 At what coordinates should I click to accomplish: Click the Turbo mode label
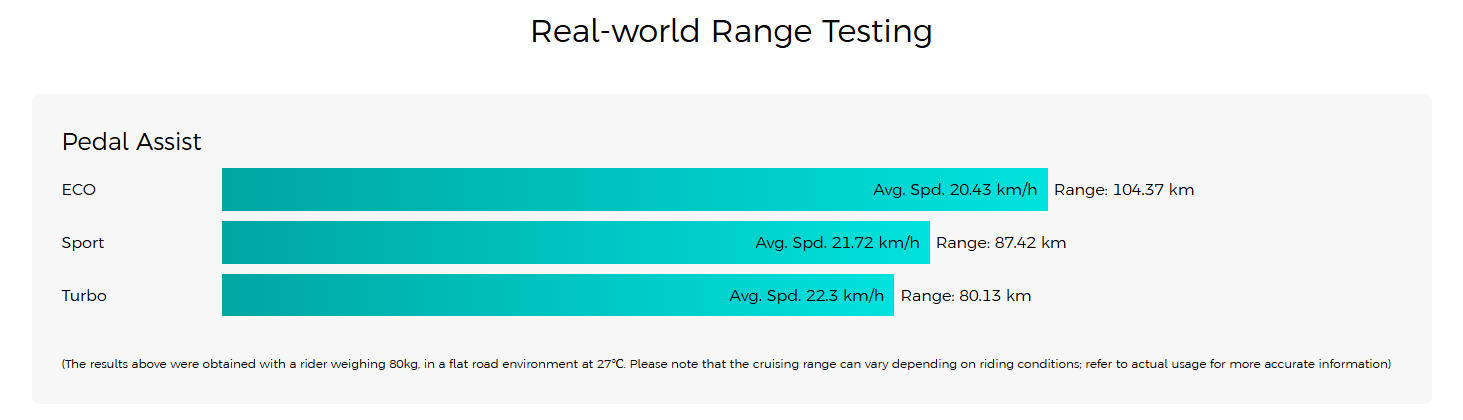pyautogui.click(x=84, y=296)
